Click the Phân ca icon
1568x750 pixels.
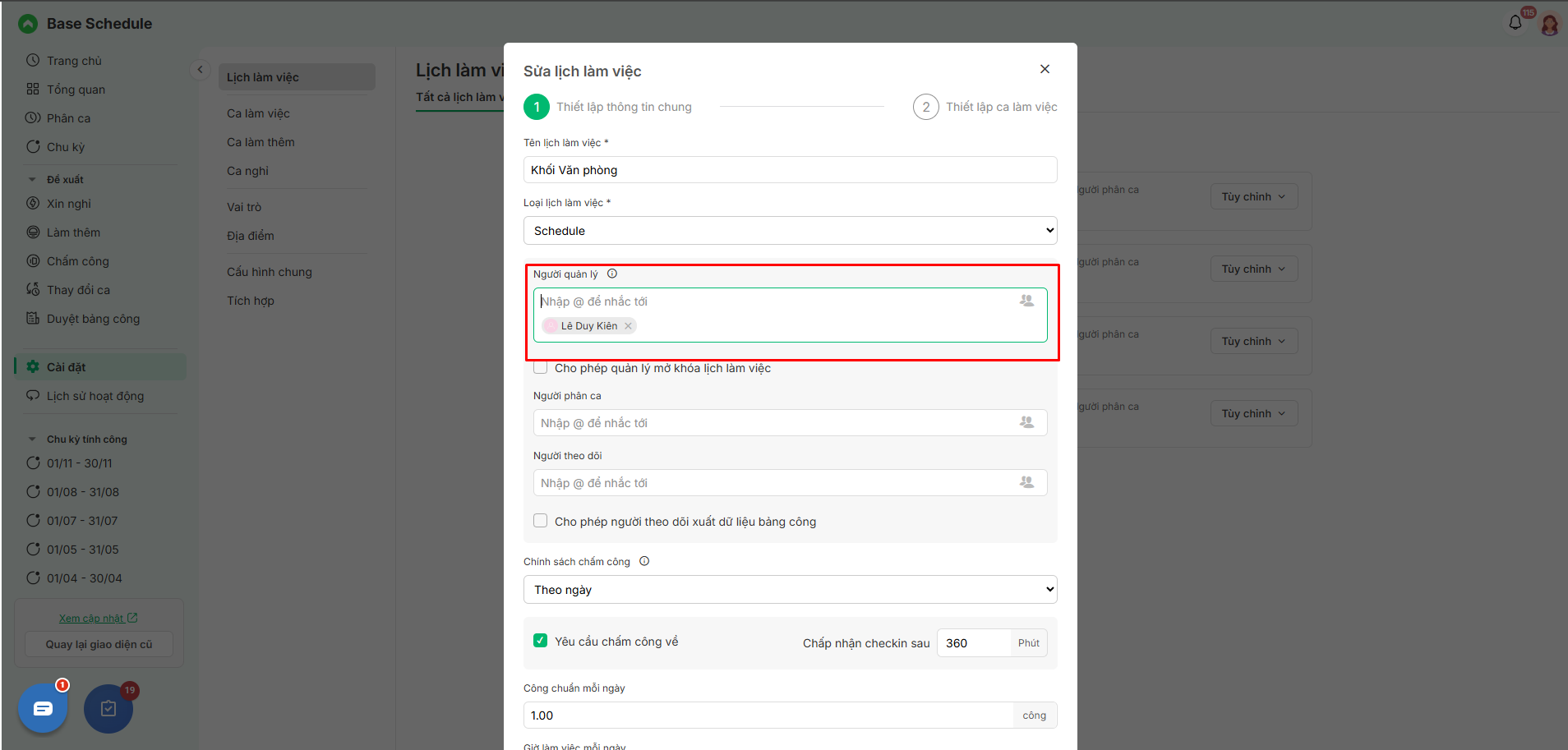[33, 117]
